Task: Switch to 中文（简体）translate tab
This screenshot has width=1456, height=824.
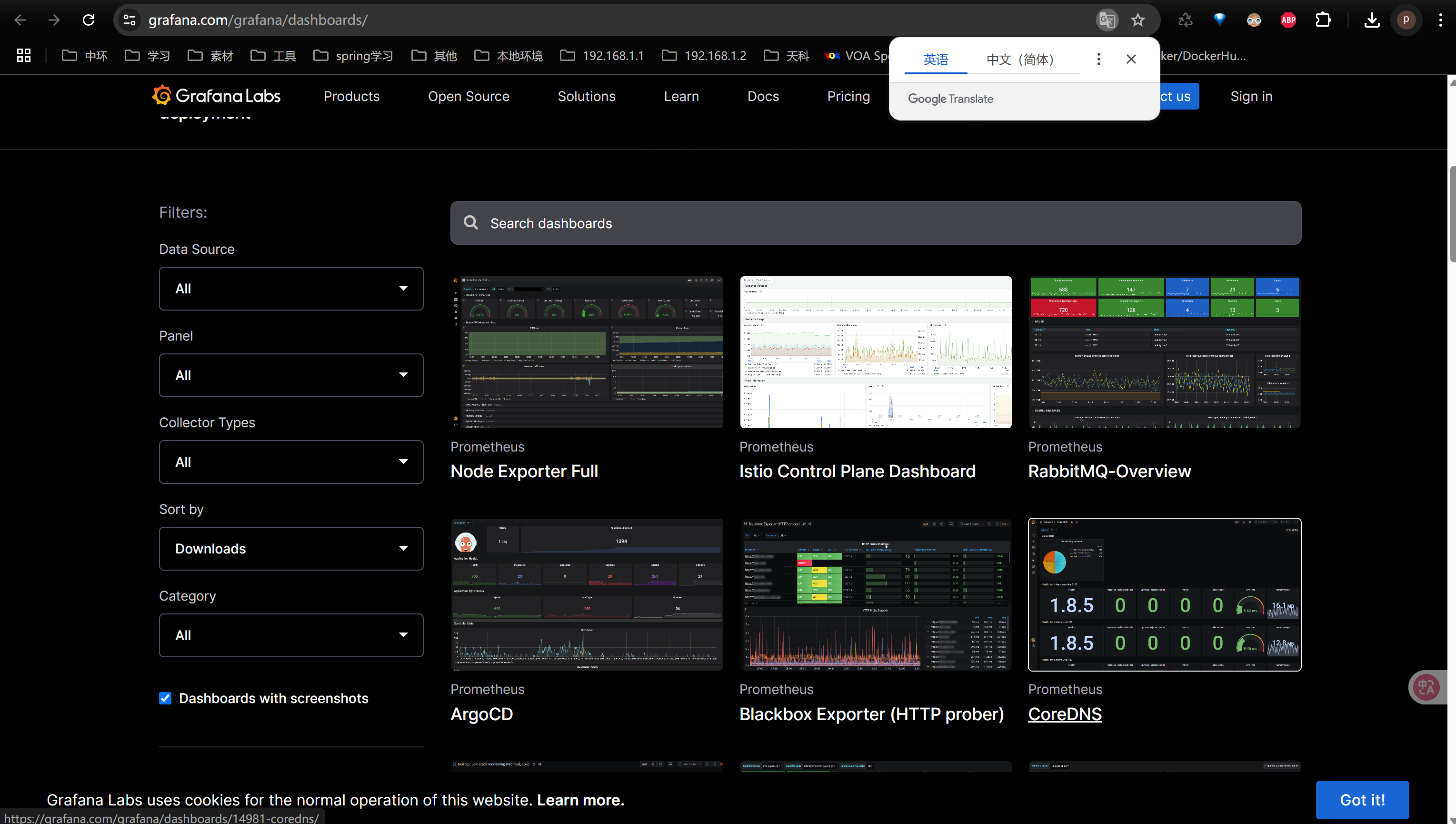Action: 1020,60
